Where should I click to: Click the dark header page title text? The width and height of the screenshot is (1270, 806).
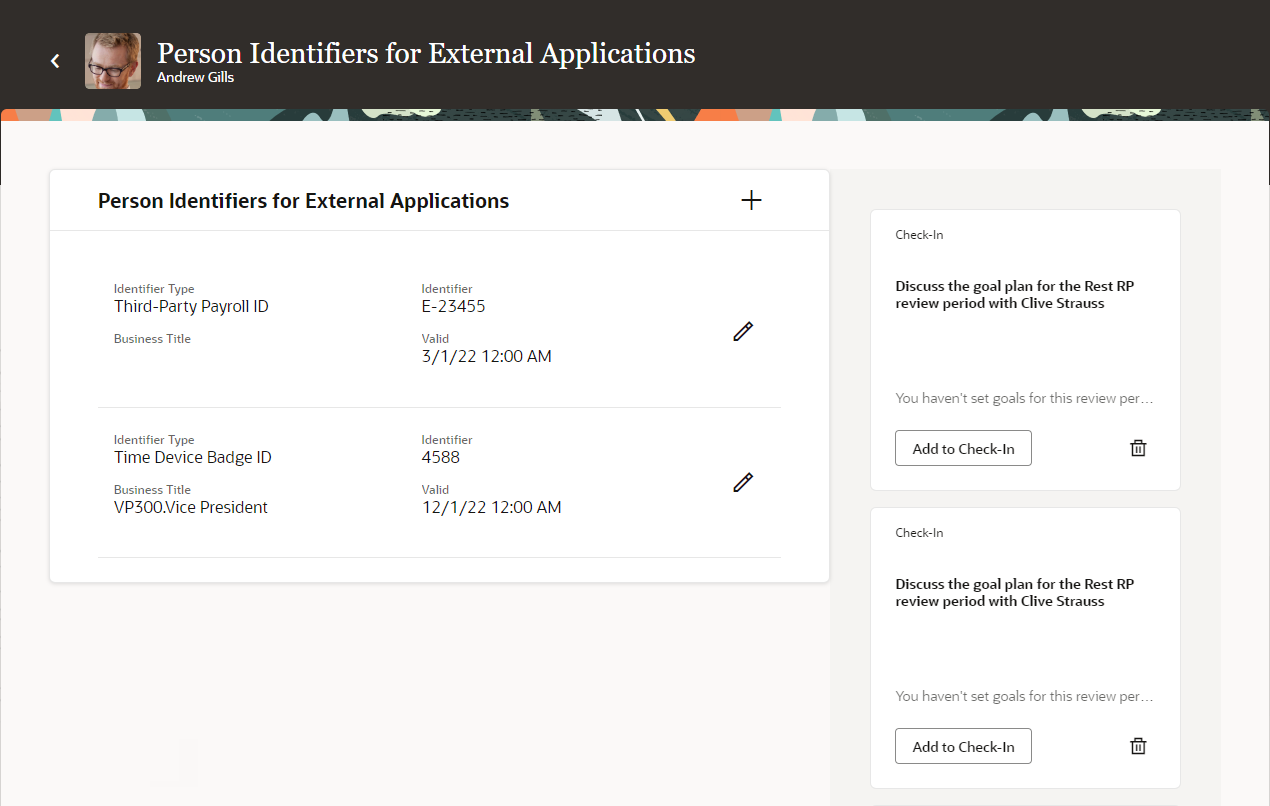click(x=426, y=53)
